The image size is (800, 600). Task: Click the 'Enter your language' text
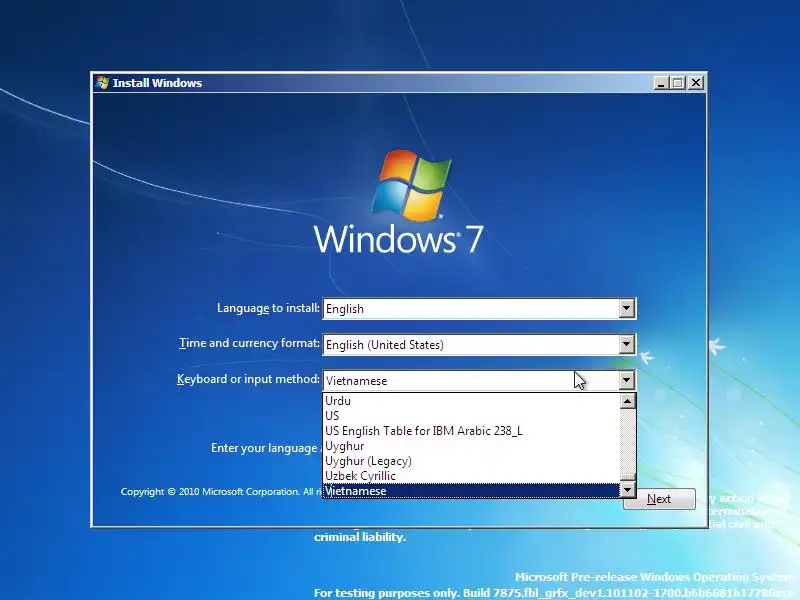(266, 448)
